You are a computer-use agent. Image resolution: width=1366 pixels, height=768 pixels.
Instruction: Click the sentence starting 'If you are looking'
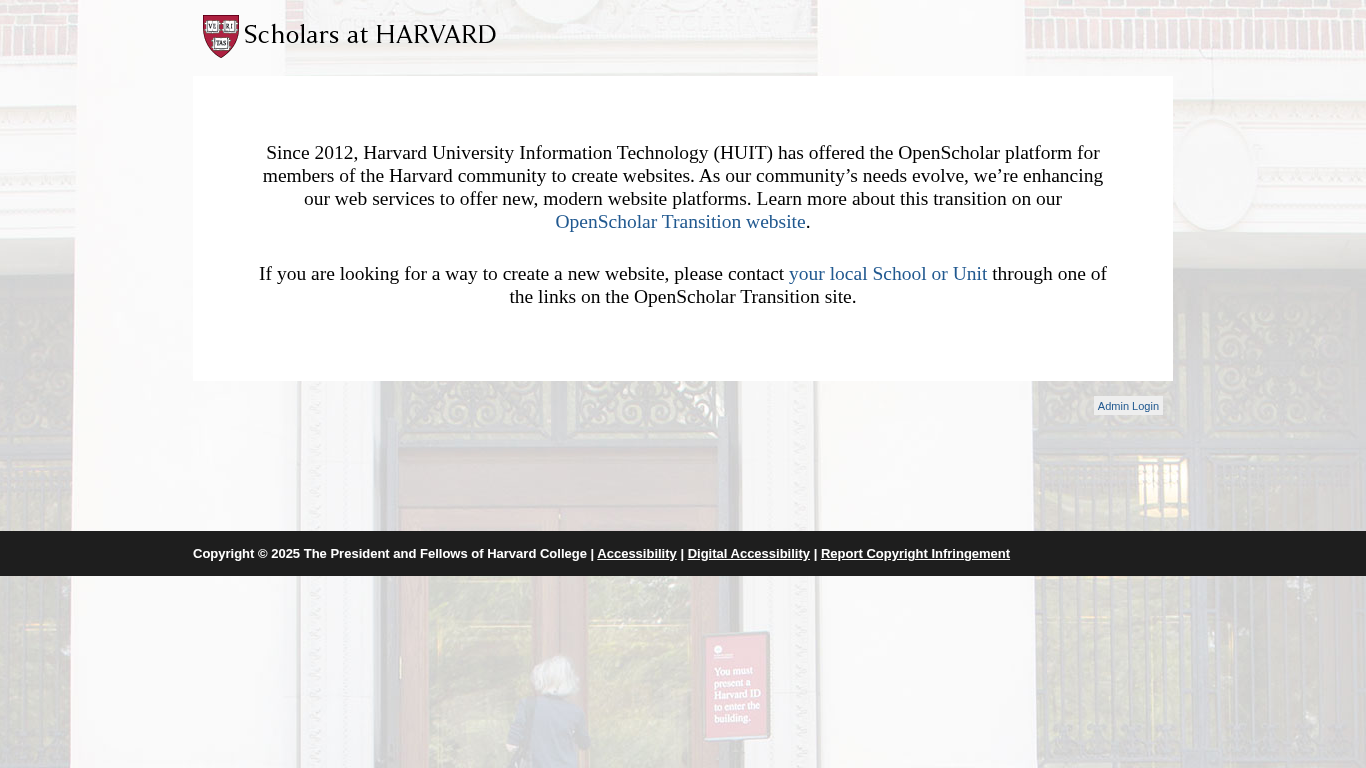[x=683, y=285]
